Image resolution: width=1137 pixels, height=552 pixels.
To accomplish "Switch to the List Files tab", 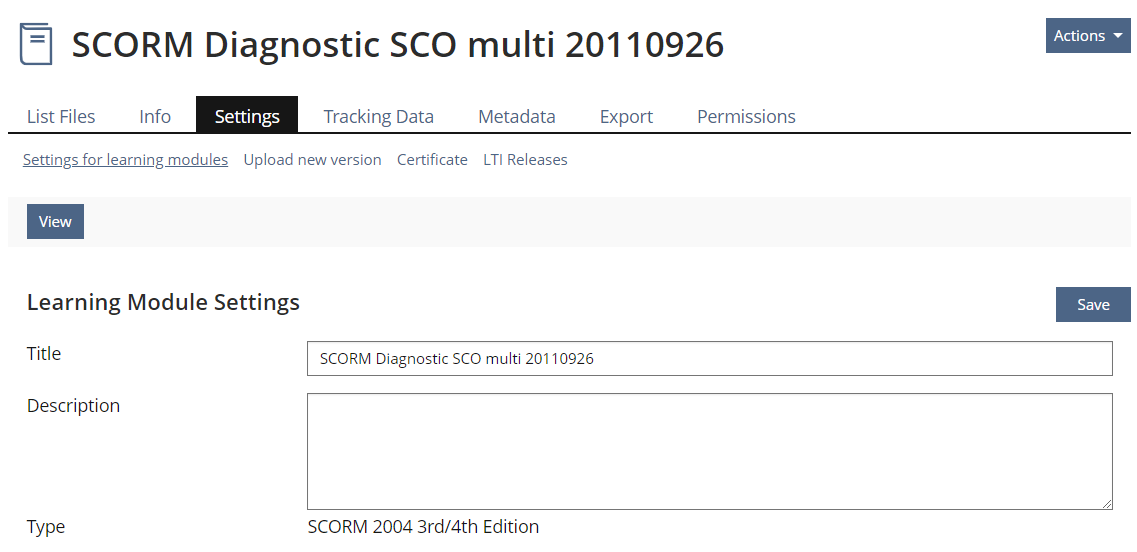I will tap(61, 117).
